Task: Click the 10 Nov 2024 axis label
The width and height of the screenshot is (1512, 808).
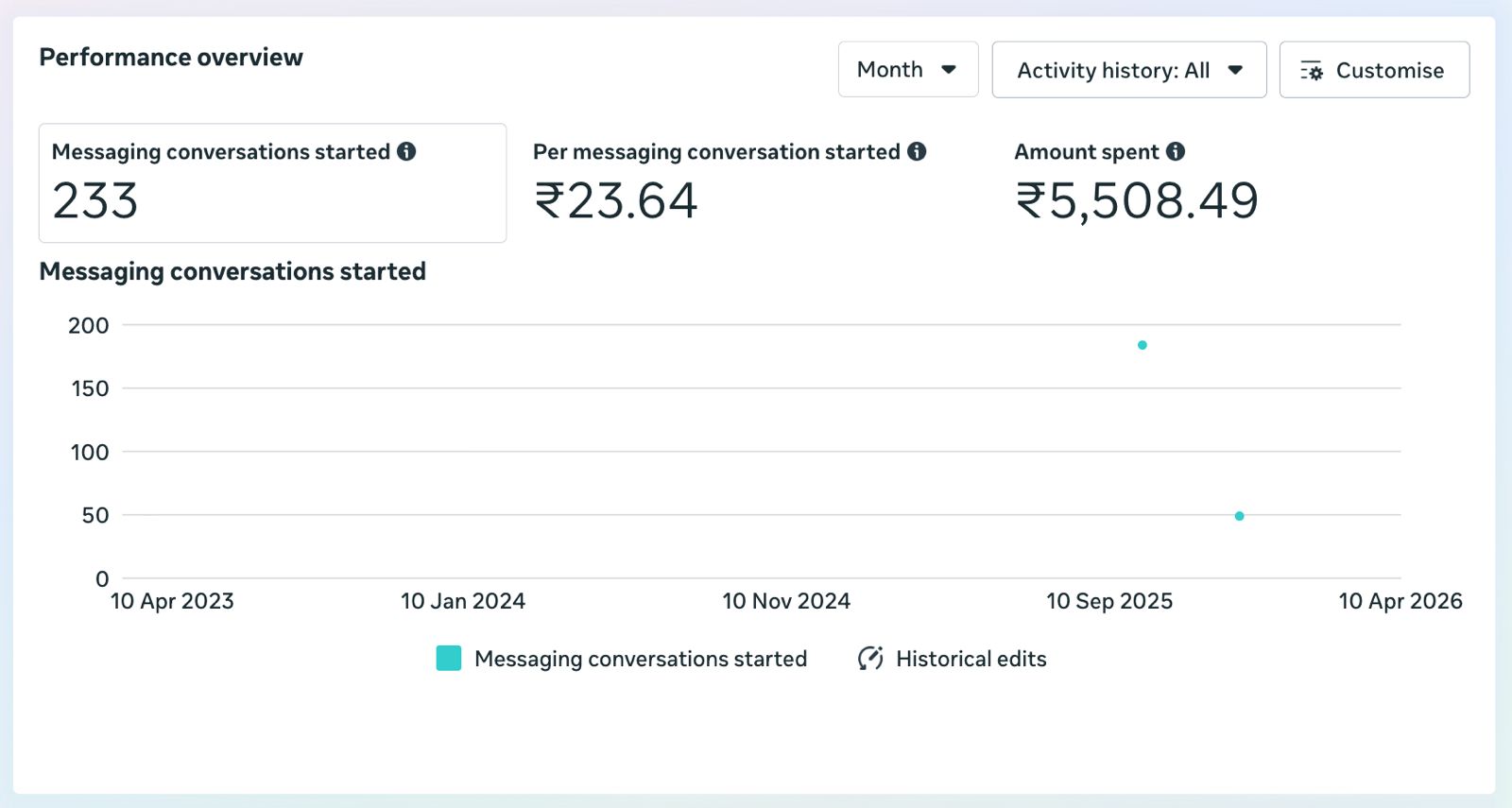Action: 786,601
